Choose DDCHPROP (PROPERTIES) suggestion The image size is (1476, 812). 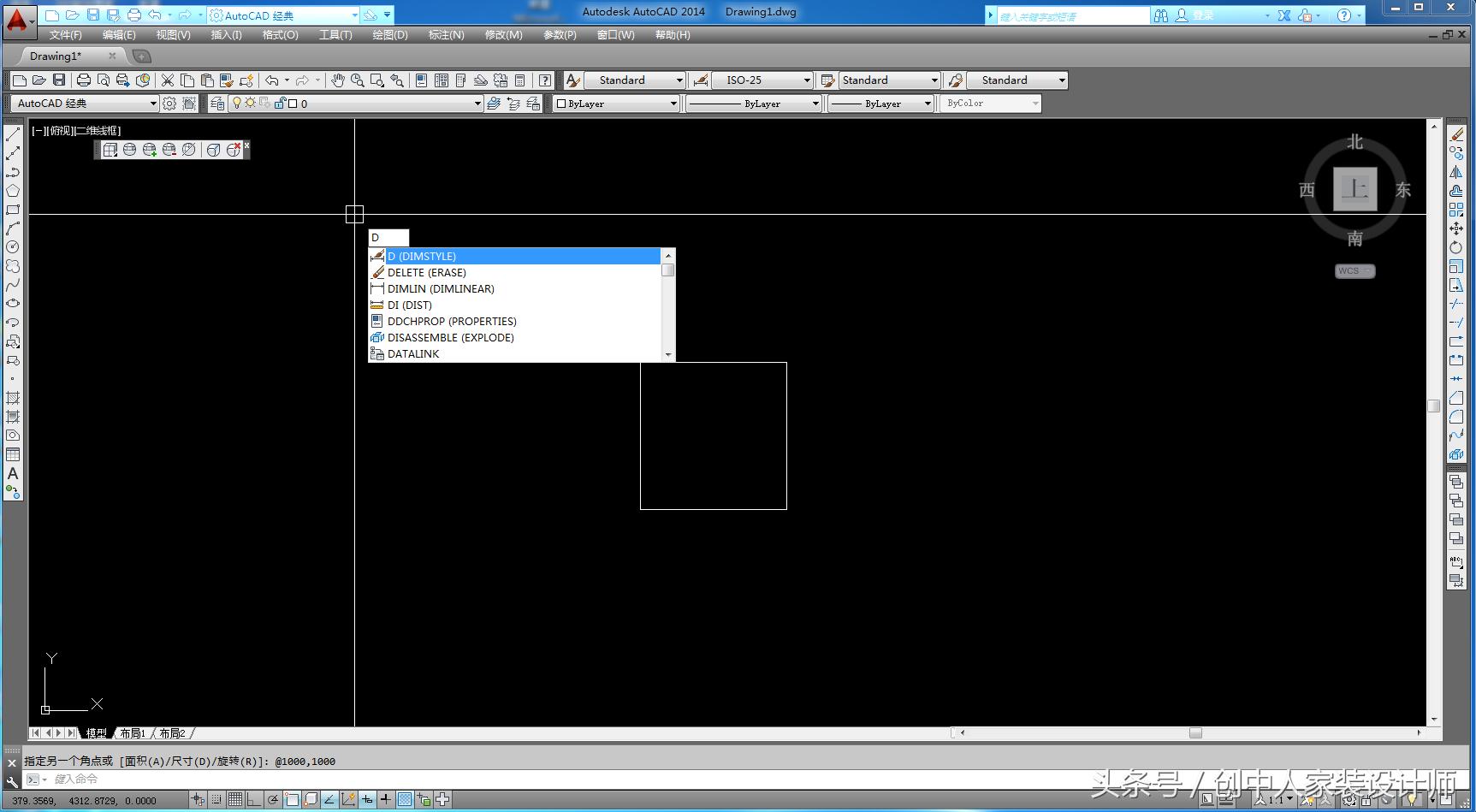[514, 321]
